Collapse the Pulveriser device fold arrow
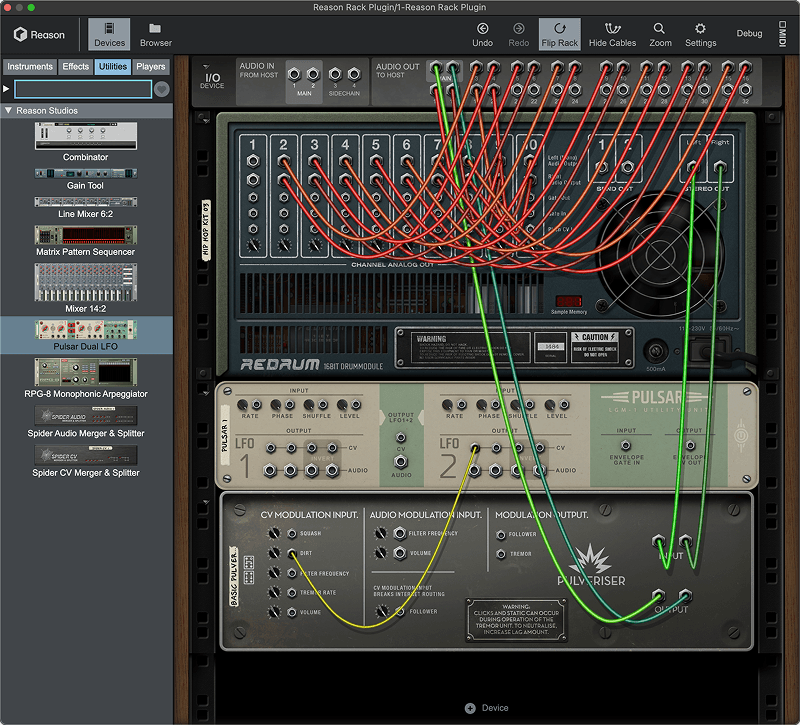The image size is (800, 725). point(206,503)
